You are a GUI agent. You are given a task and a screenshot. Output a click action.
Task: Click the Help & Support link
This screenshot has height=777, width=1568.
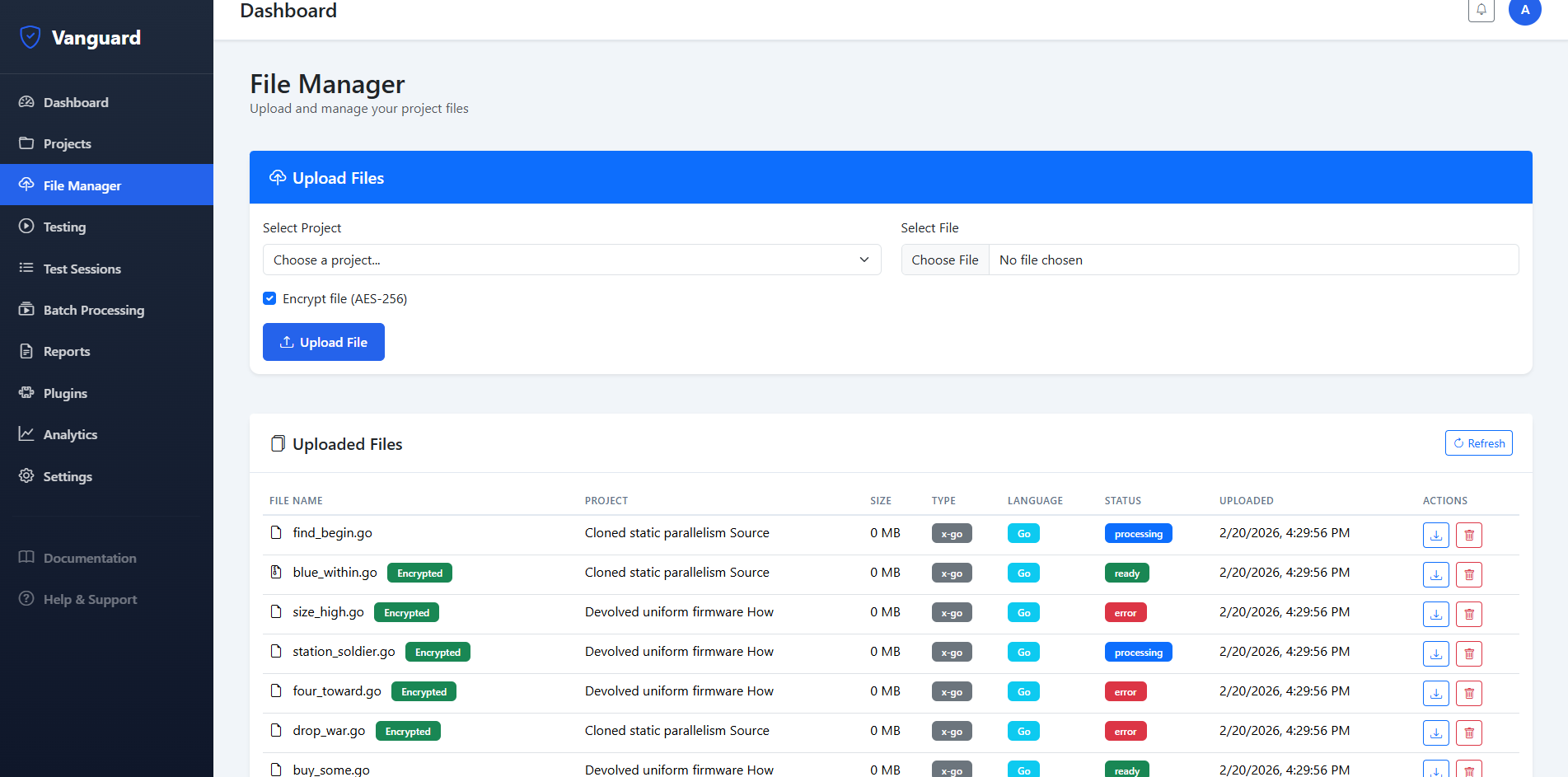coord(90,599)
